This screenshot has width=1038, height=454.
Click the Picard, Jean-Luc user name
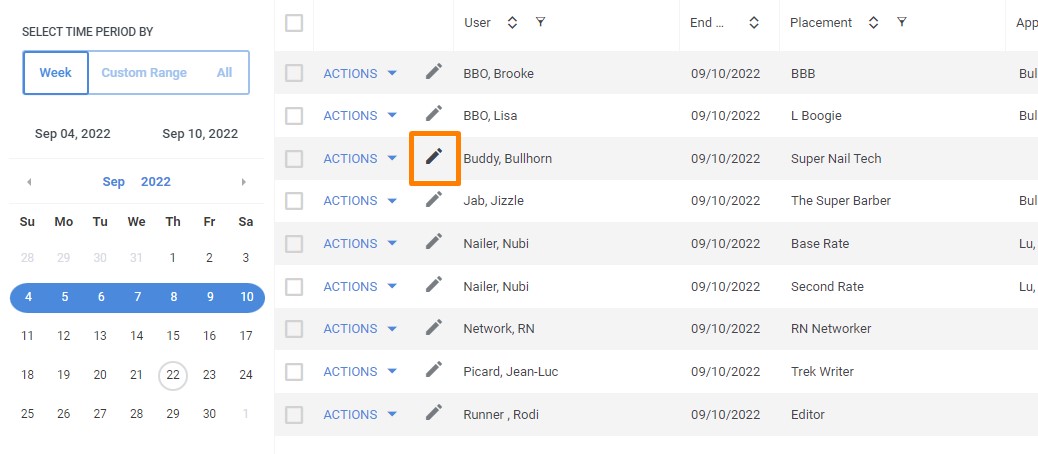click(510, 372)
